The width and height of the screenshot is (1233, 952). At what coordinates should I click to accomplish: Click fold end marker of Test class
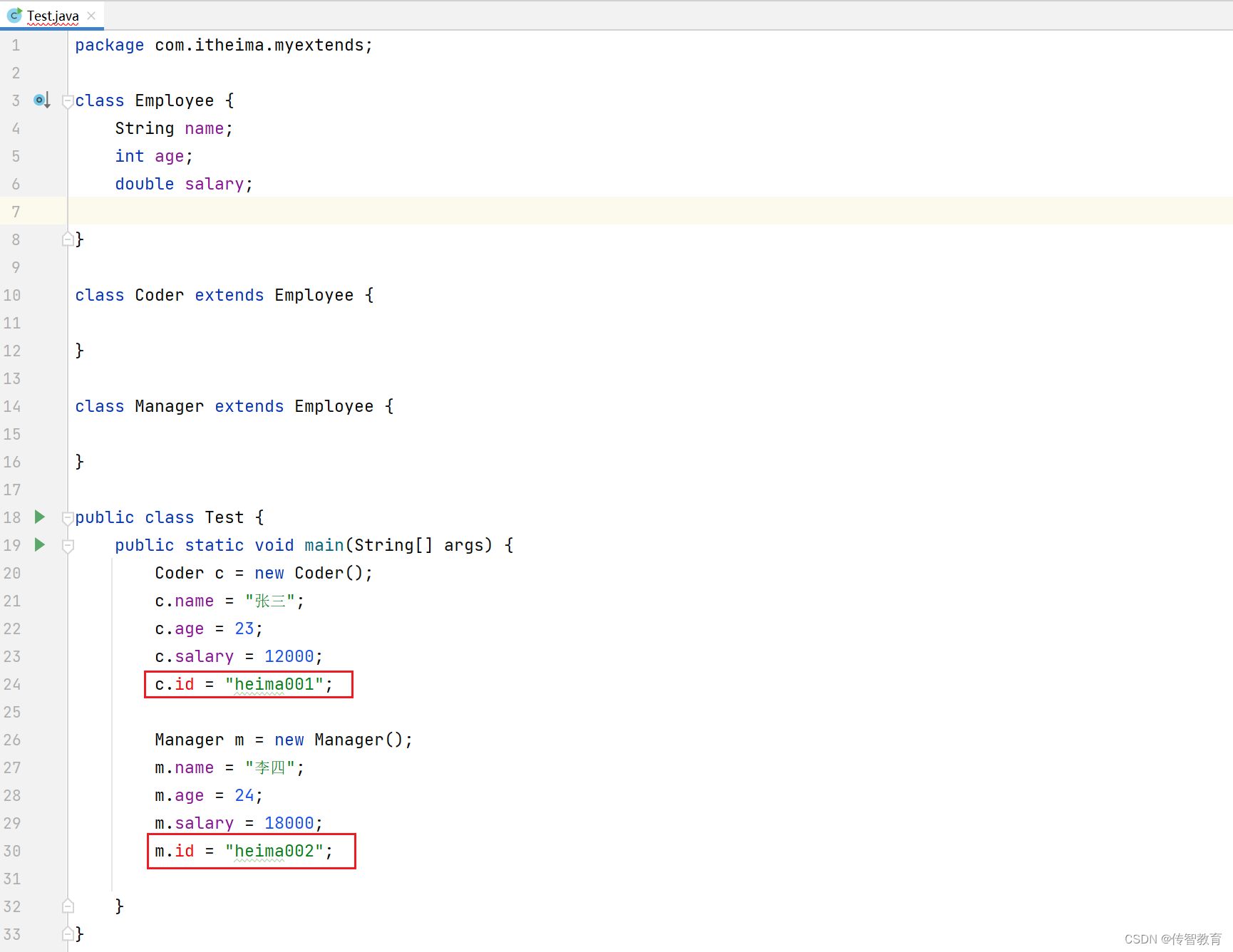(68, 933)
